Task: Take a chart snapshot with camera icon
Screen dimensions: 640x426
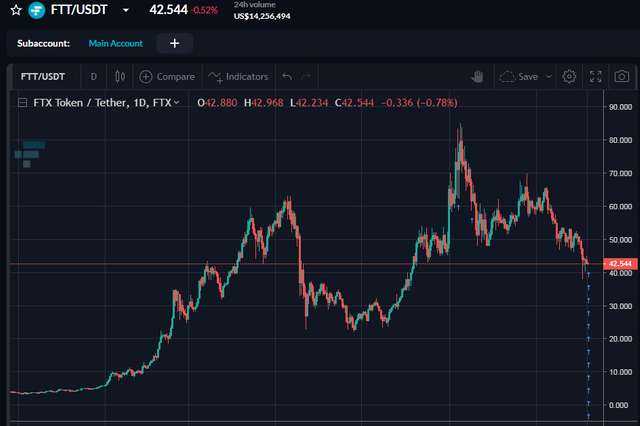Action: tap(622, 76)
